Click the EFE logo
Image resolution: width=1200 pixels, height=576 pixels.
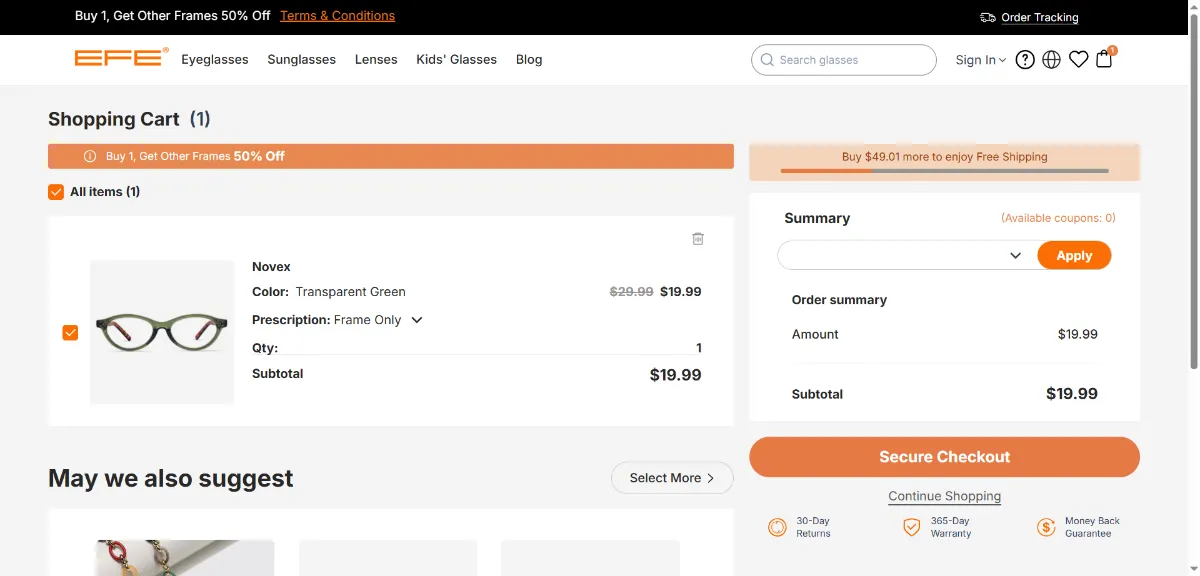pos(121,58)
